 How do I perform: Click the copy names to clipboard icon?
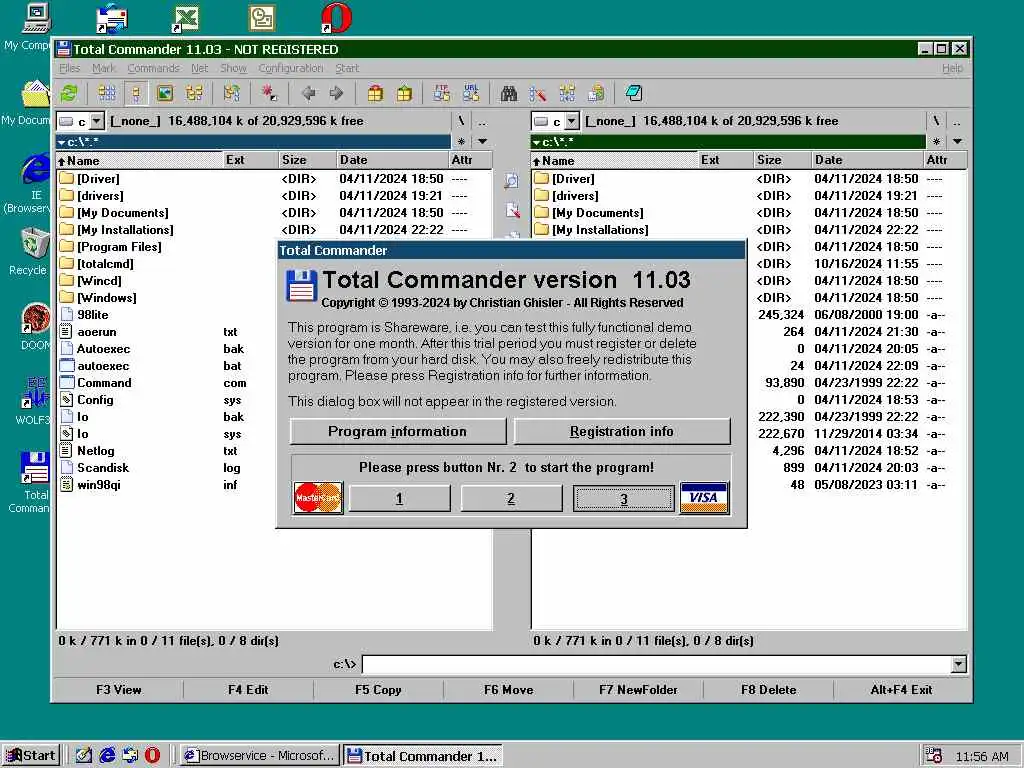pyautogui.click(x=596, y=93)
